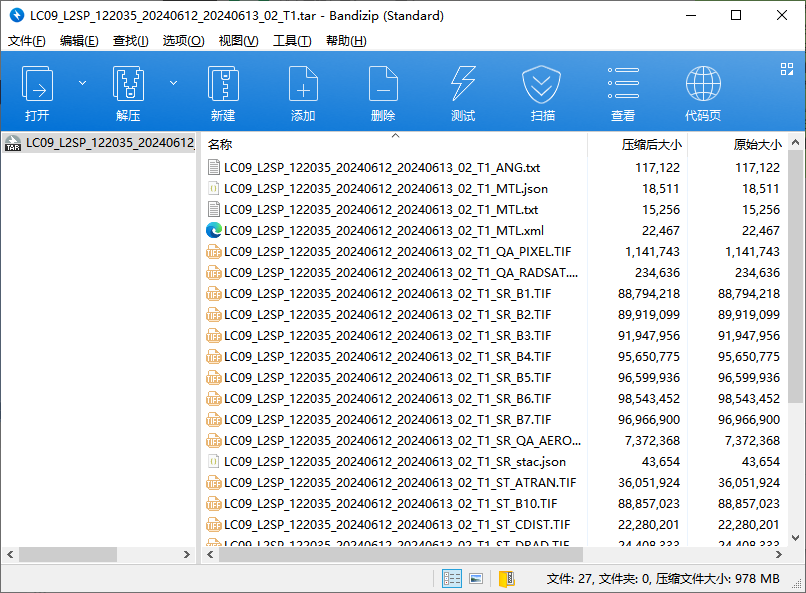Click file list horizontal scrollbar left arrow
The image size is (806, 593).
tap(210, 554)
